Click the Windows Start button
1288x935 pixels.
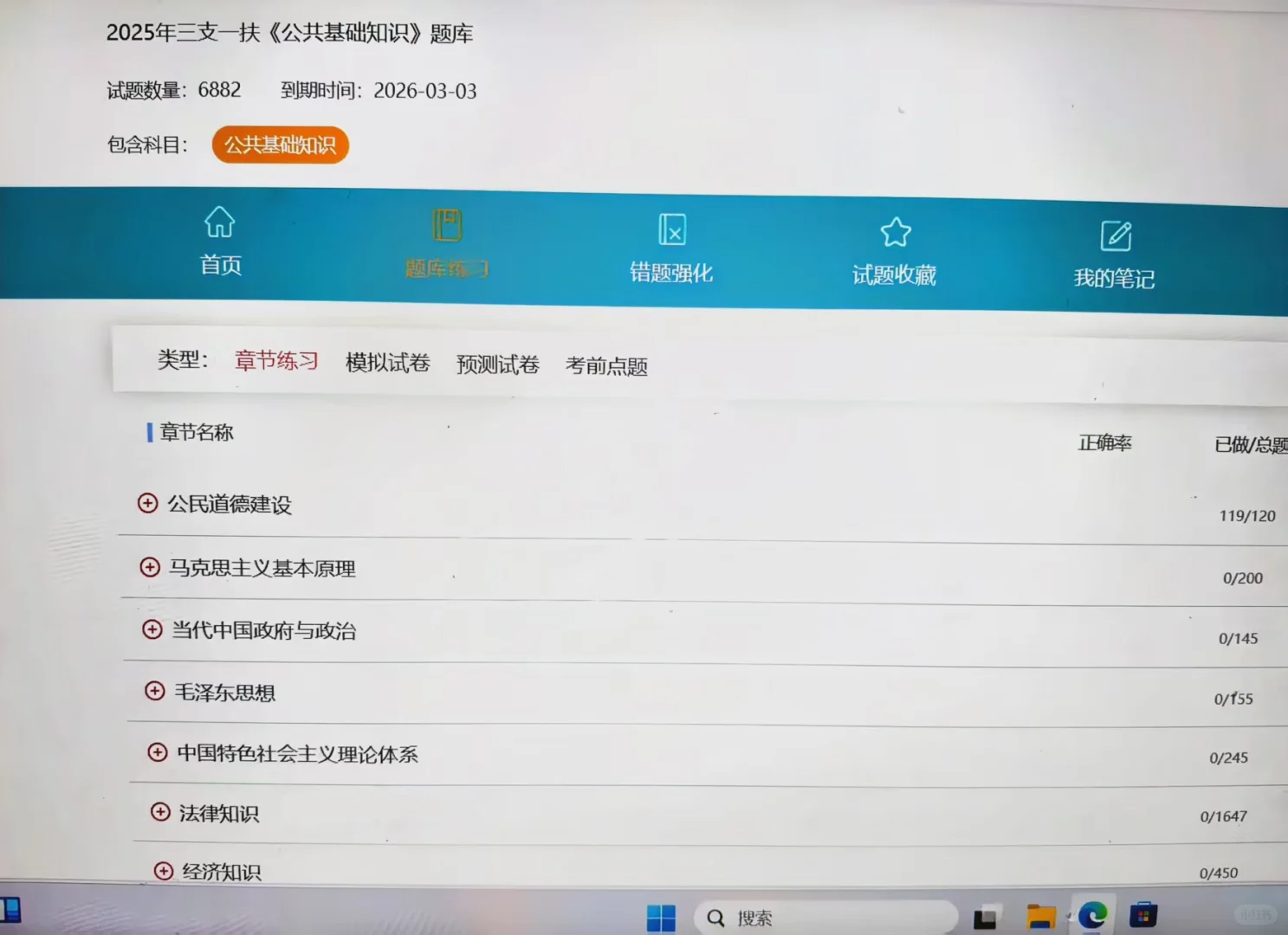[x=663, y=916]
